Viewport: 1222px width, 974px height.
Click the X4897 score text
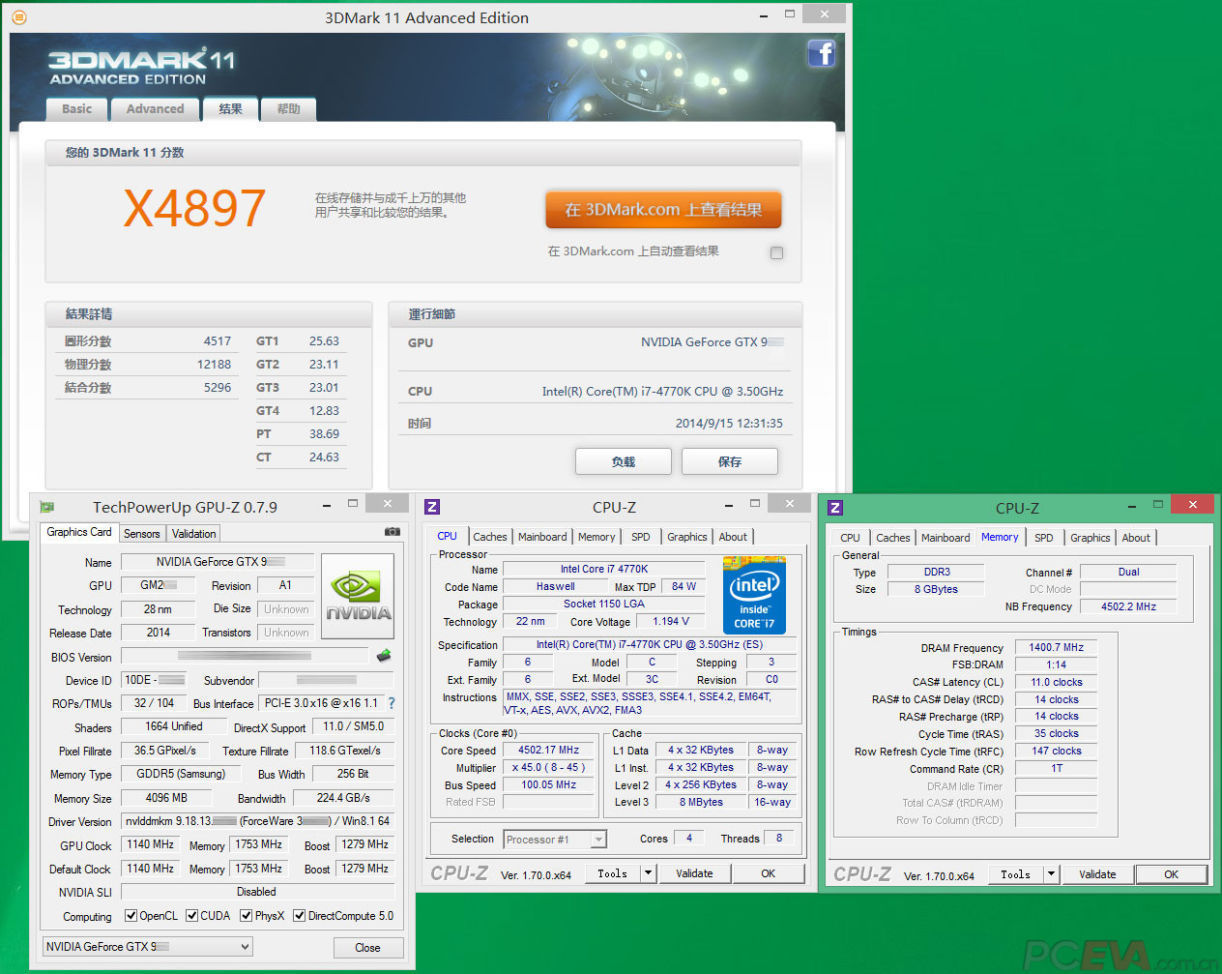(195, 208)
